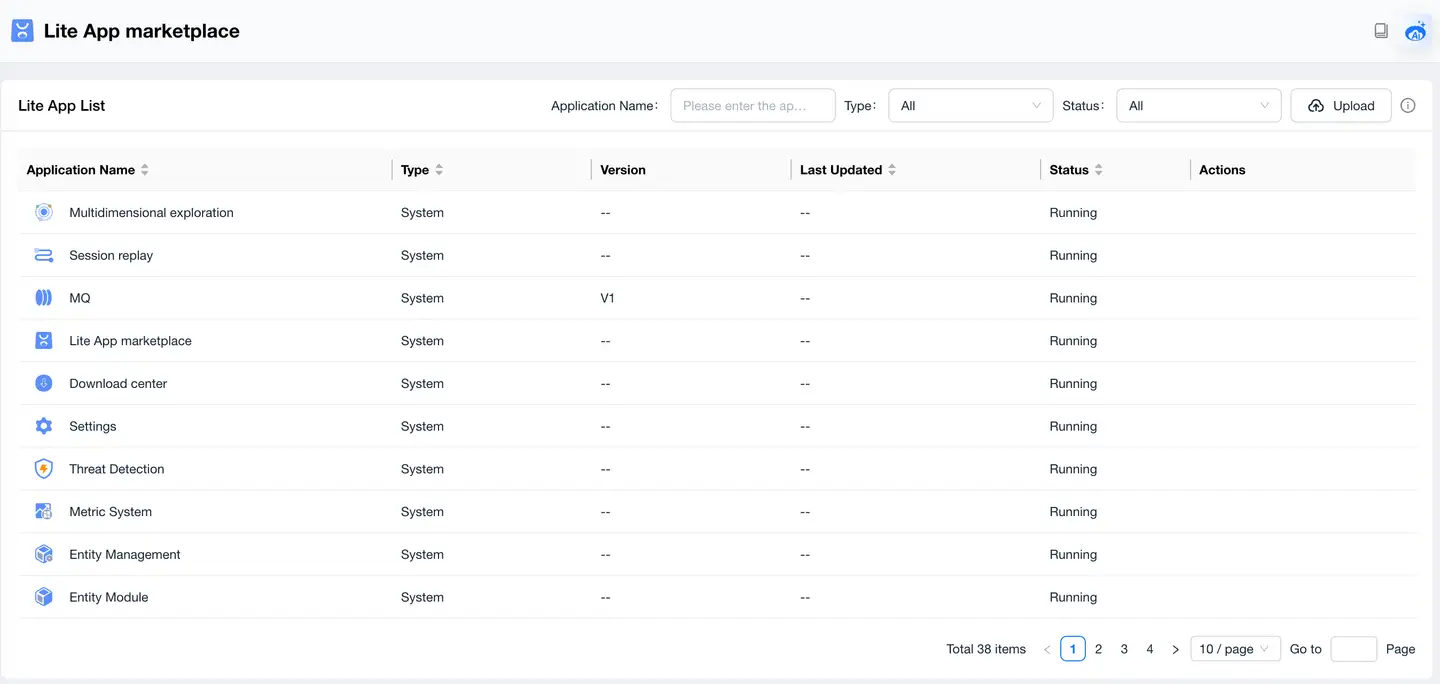Viewport: 1440px width, 684px height.
Task: Click the next page arrow
Action: pos(1176,649)
